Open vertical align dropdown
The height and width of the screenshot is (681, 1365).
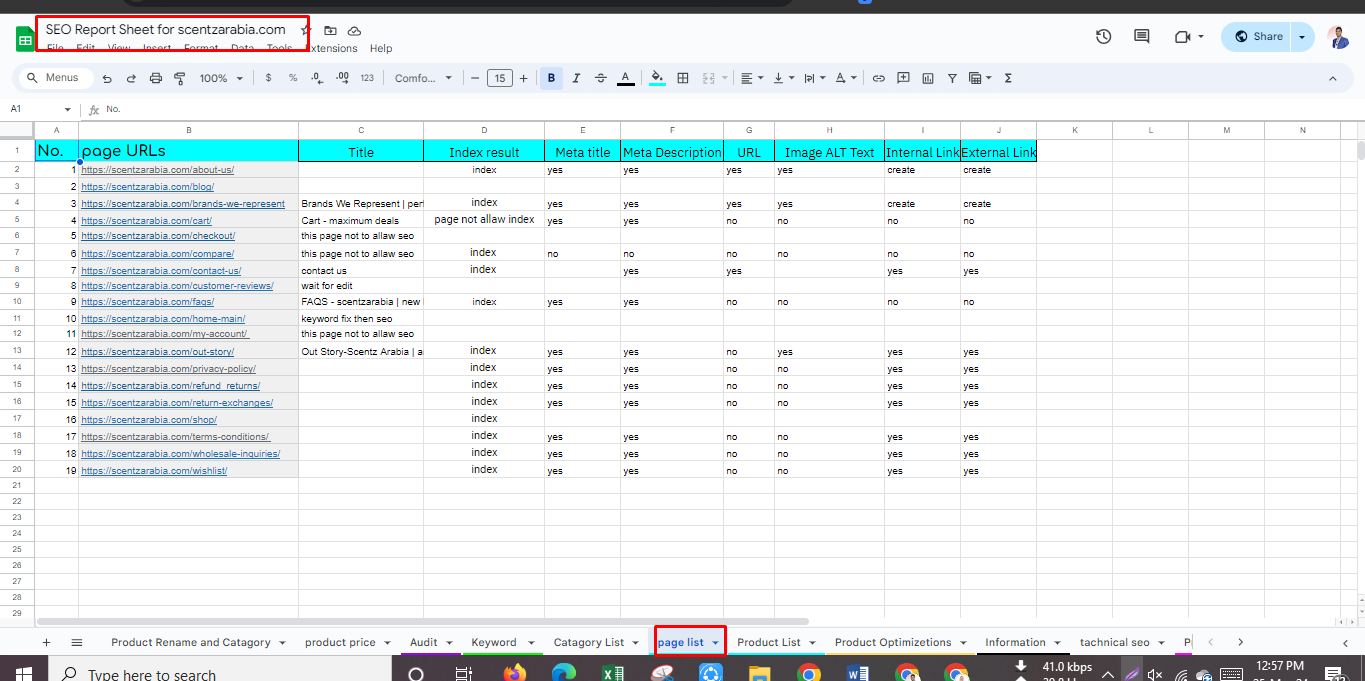coord(783,78)
